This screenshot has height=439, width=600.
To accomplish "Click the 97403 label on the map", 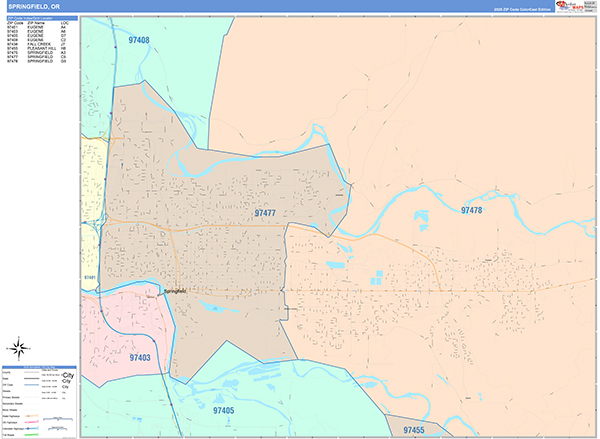I will [x=140, y=357].
